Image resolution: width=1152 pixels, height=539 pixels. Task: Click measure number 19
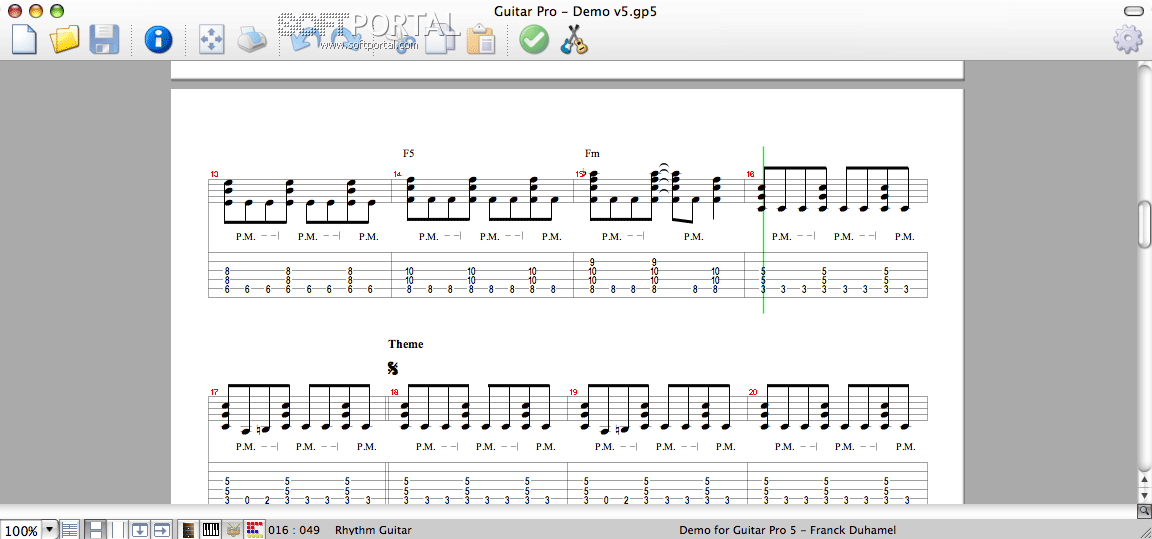click(574, 392)
